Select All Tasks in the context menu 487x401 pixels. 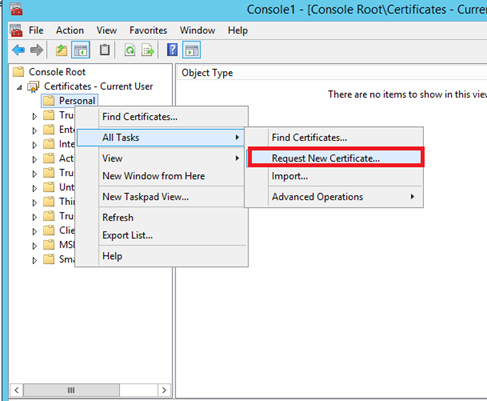point(161,137)
